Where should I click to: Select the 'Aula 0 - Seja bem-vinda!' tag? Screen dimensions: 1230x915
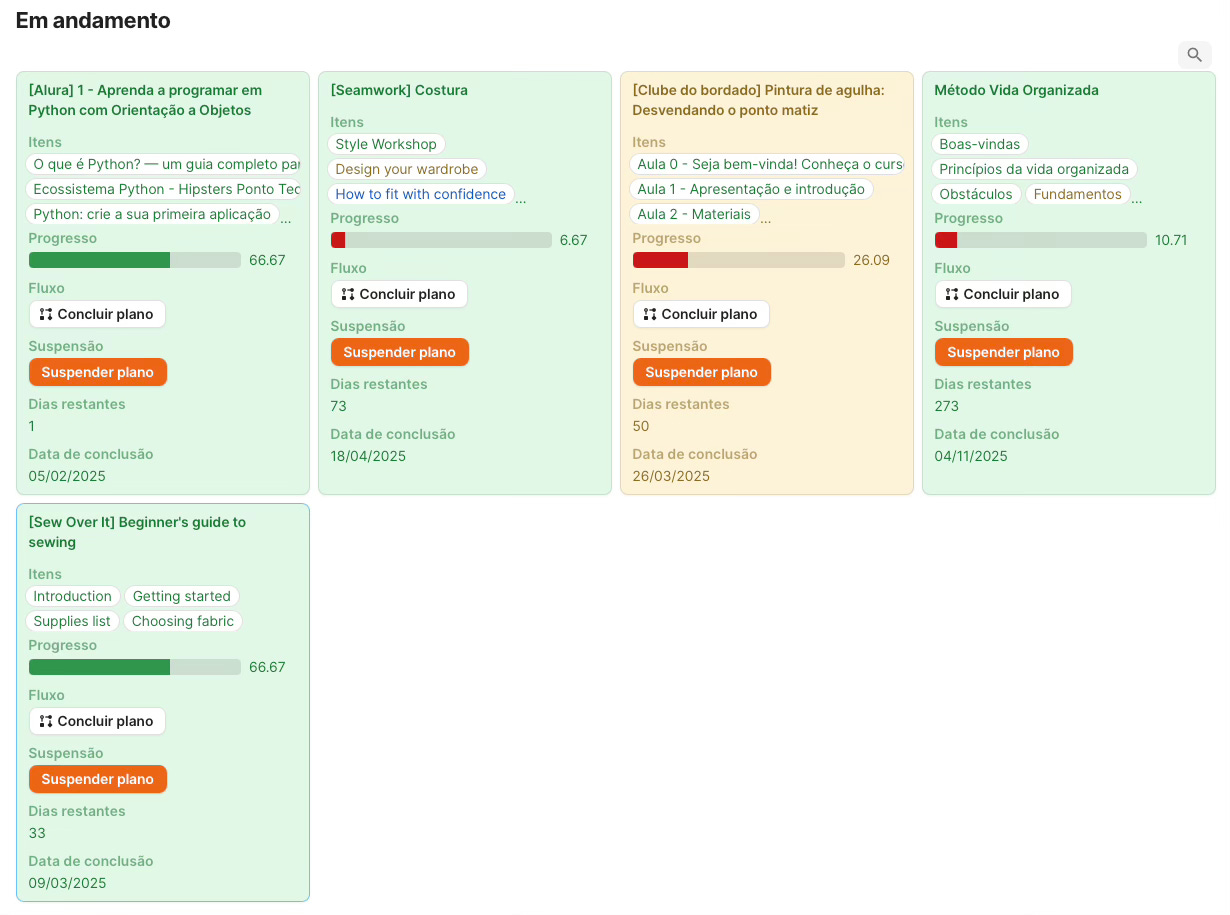768,164
